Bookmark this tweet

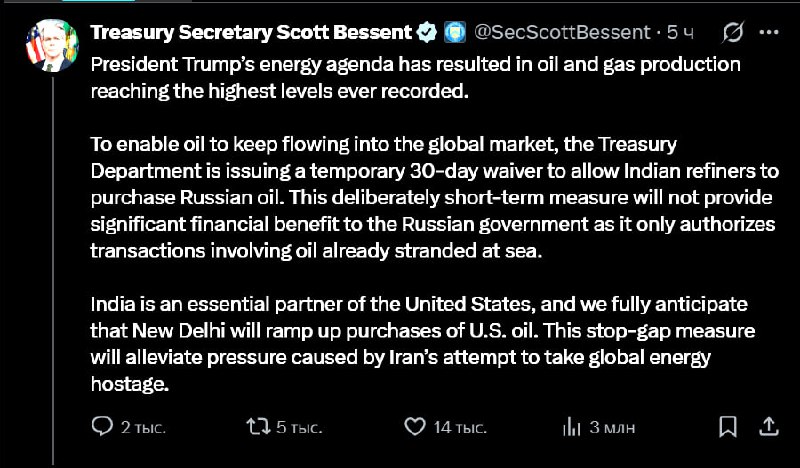(x=727, y=427)
